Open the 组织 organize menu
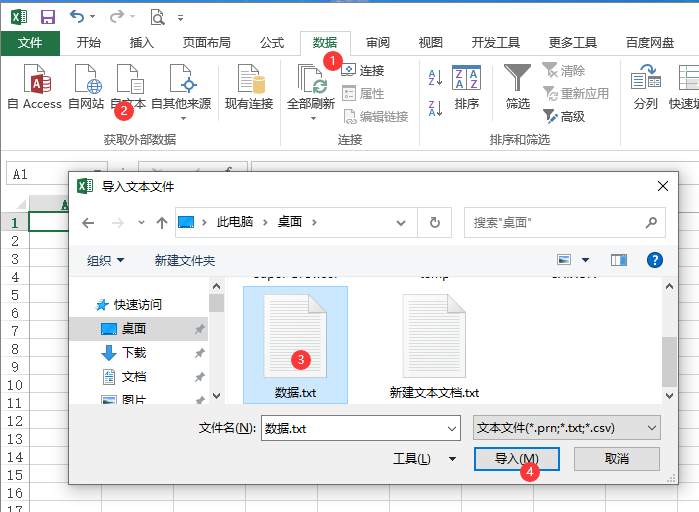This screenshot has width=699, height=512. click(106, 260)
